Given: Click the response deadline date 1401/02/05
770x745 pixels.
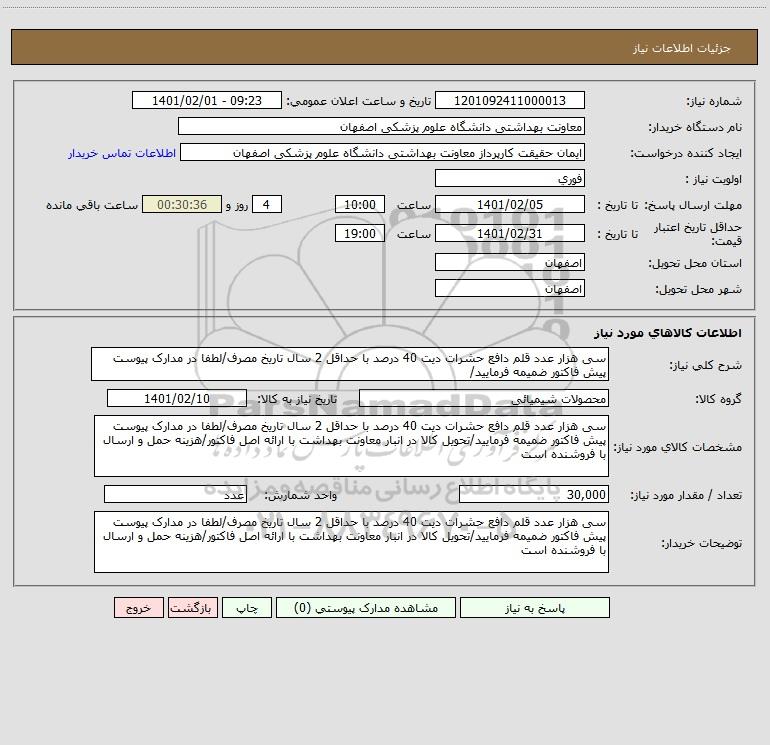Looking at the screenshot, I should click(x=510, y=204).
